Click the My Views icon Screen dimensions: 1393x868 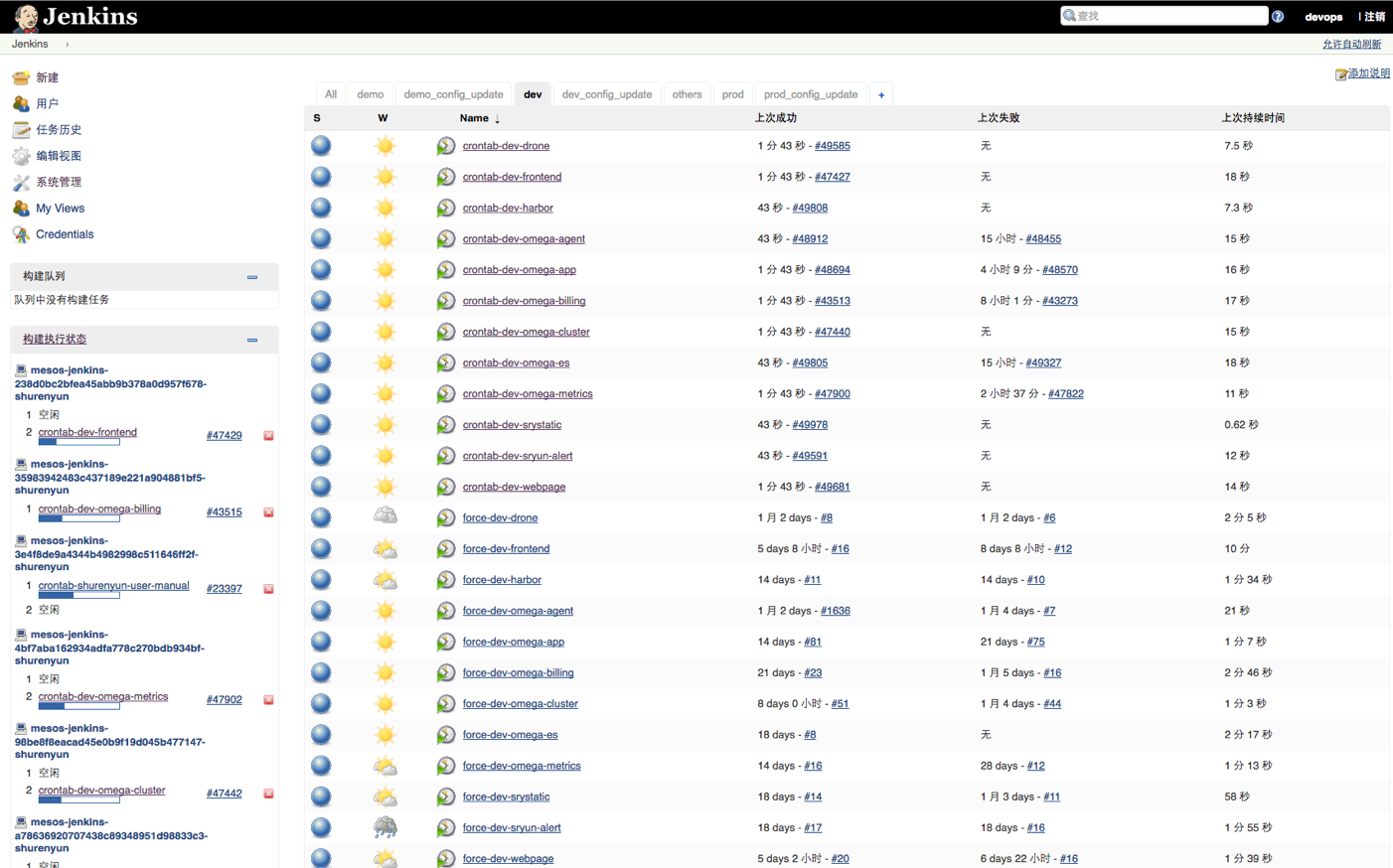21,209
